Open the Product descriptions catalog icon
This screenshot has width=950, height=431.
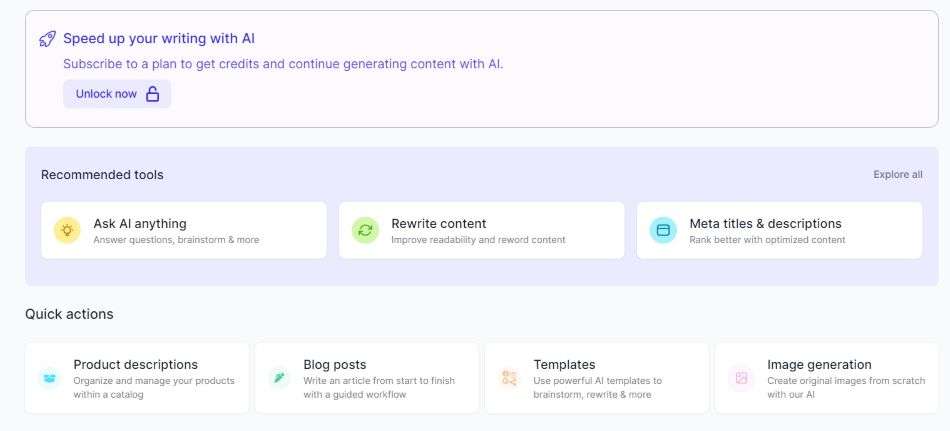(x=49, y=378)
